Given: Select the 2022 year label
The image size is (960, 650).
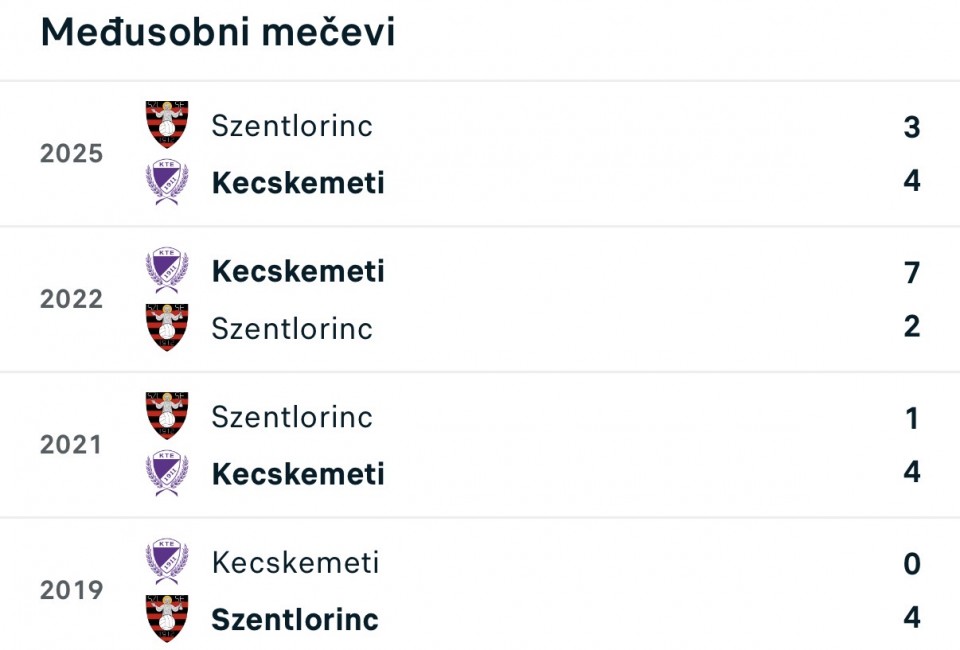Looking at the screenshot, I should tap(71, 300).
